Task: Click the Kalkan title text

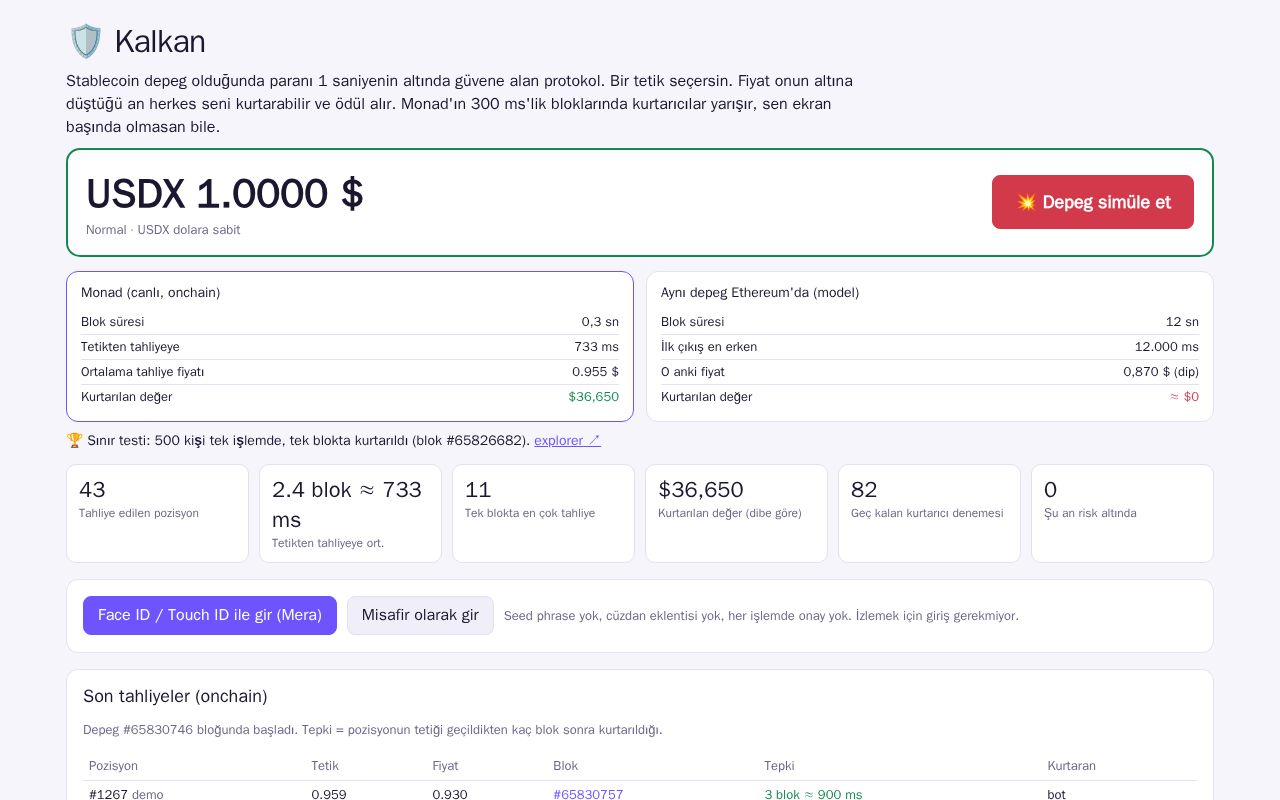Action: pyautogui.click(x=160, y=42)
